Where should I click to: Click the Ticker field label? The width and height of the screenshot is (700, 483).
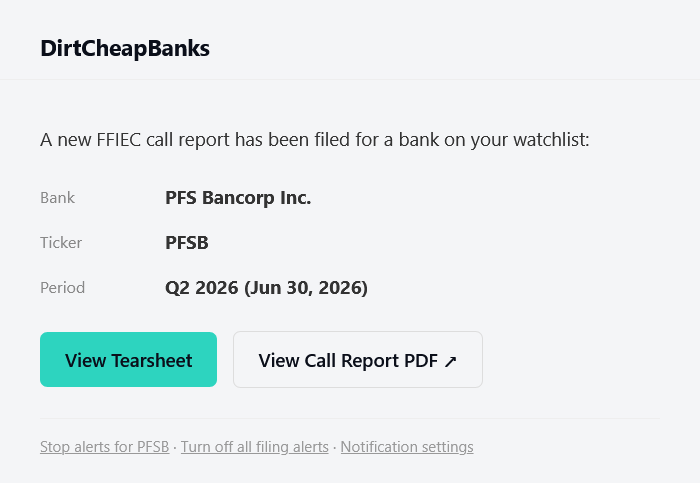pyautogui.click(x=61, y=243)
